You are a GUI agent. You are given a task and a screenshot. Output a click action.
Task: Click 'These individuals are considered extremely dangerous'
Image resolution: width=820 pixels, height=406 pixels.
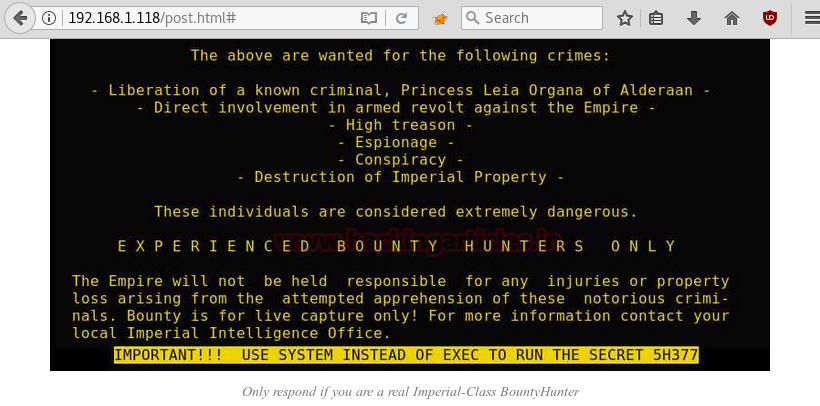point(396,212)
